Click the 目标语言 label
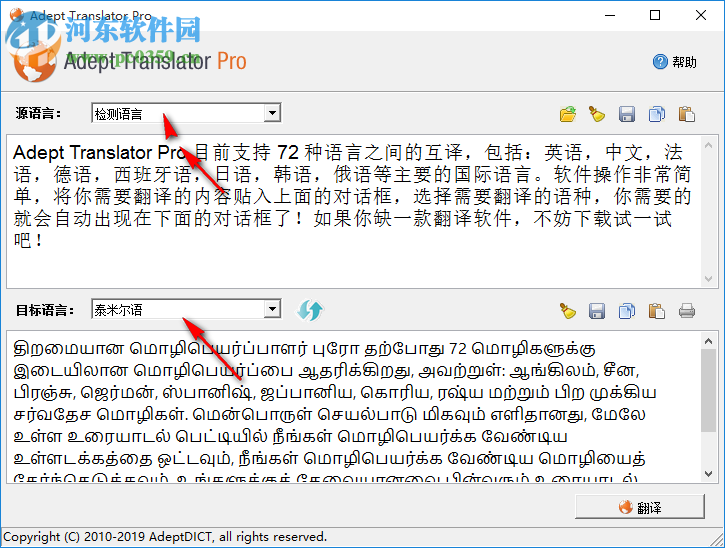Viewport: 725px width, 548px height. coord(45,310)
